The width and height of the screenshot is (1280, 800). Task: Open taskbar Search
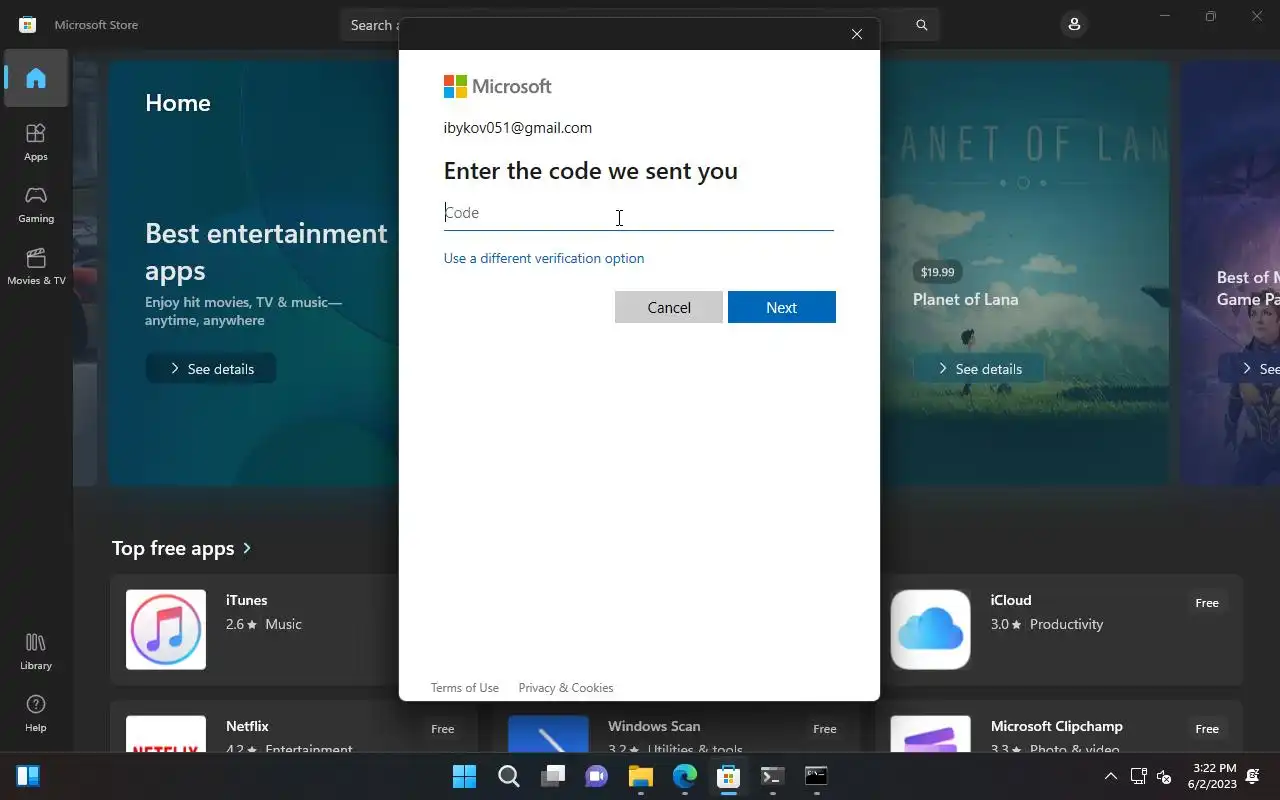coord(508,776)
